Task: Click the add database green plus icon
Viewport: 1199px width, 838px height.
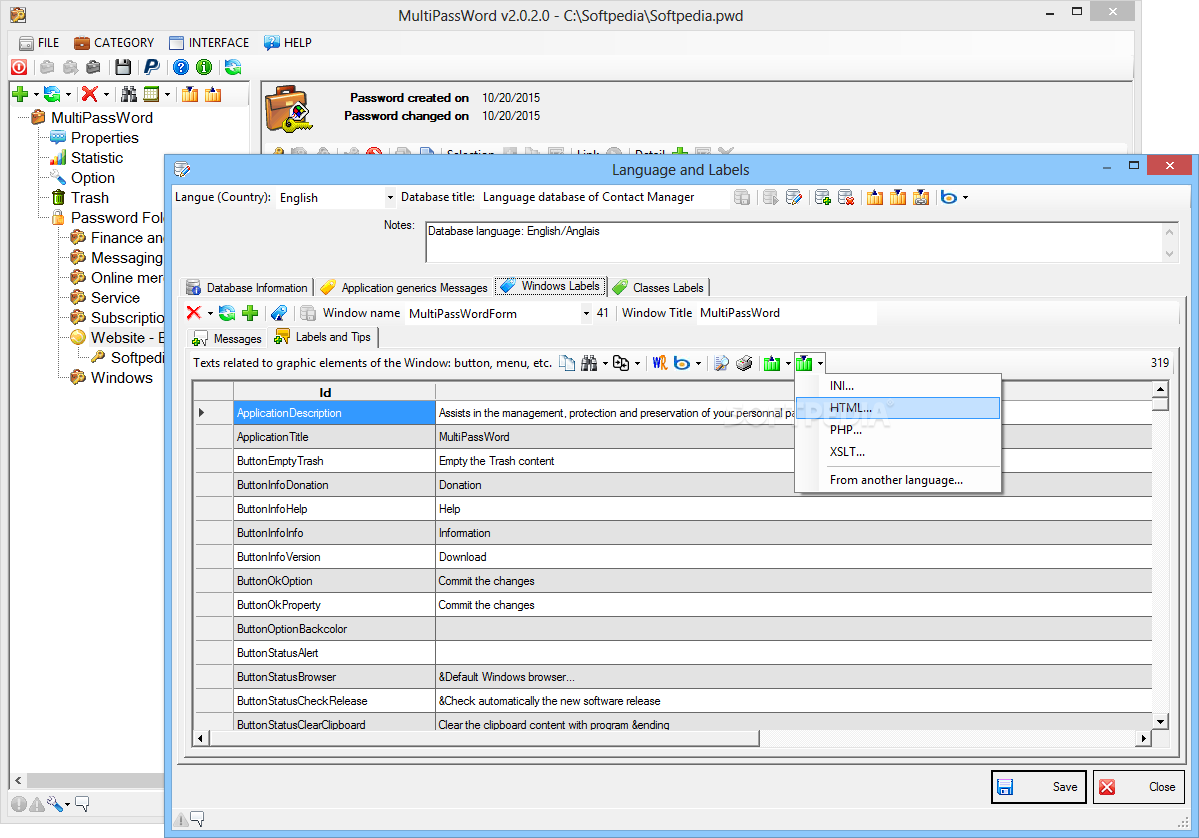Action: click(823, 197)
